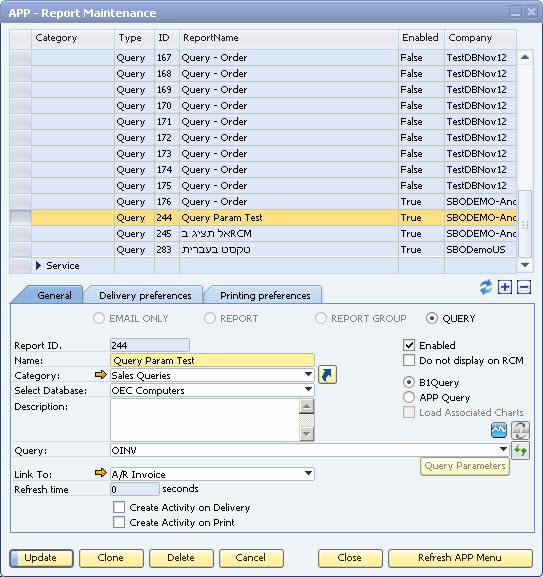Select the APP Query radio button
543x577 pixels.
point(409,397)
